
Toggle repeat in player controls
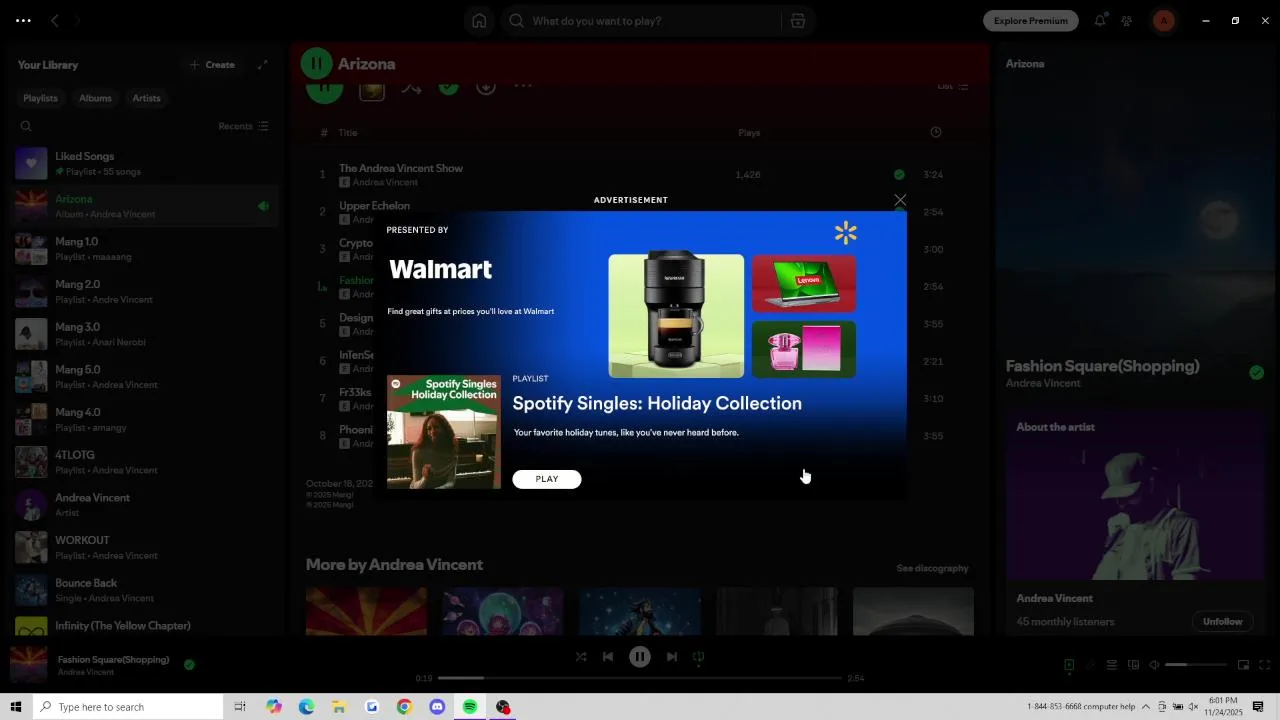[x=699, y=657]
